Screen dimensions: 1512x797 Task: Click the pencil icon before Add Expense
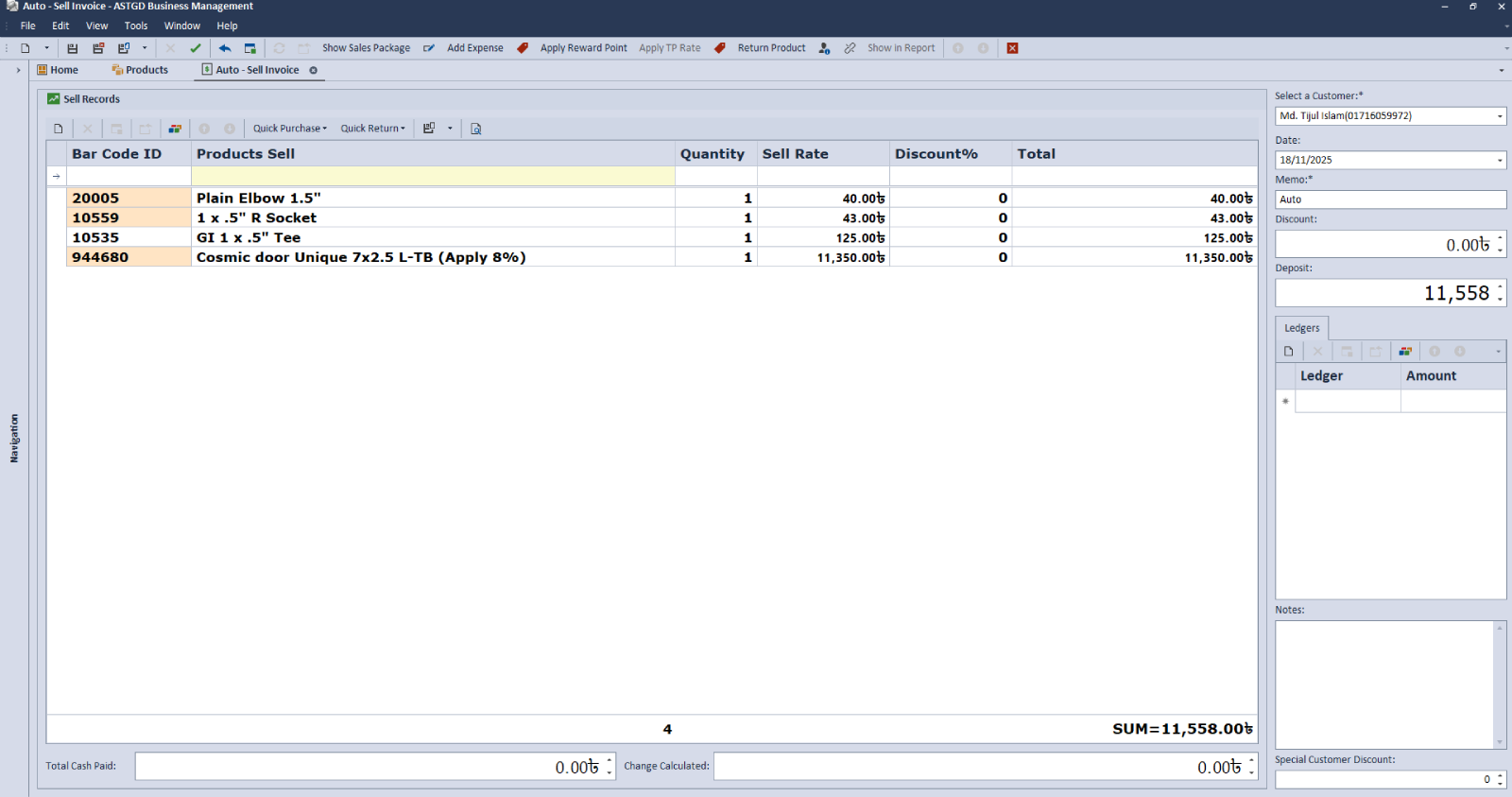point(429,48)
